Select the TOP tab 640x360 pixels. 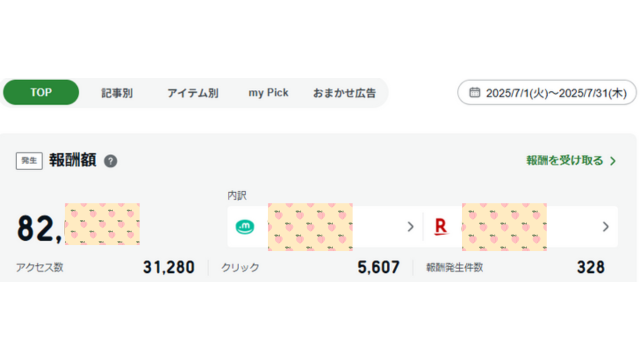click(x=41, y=92)
